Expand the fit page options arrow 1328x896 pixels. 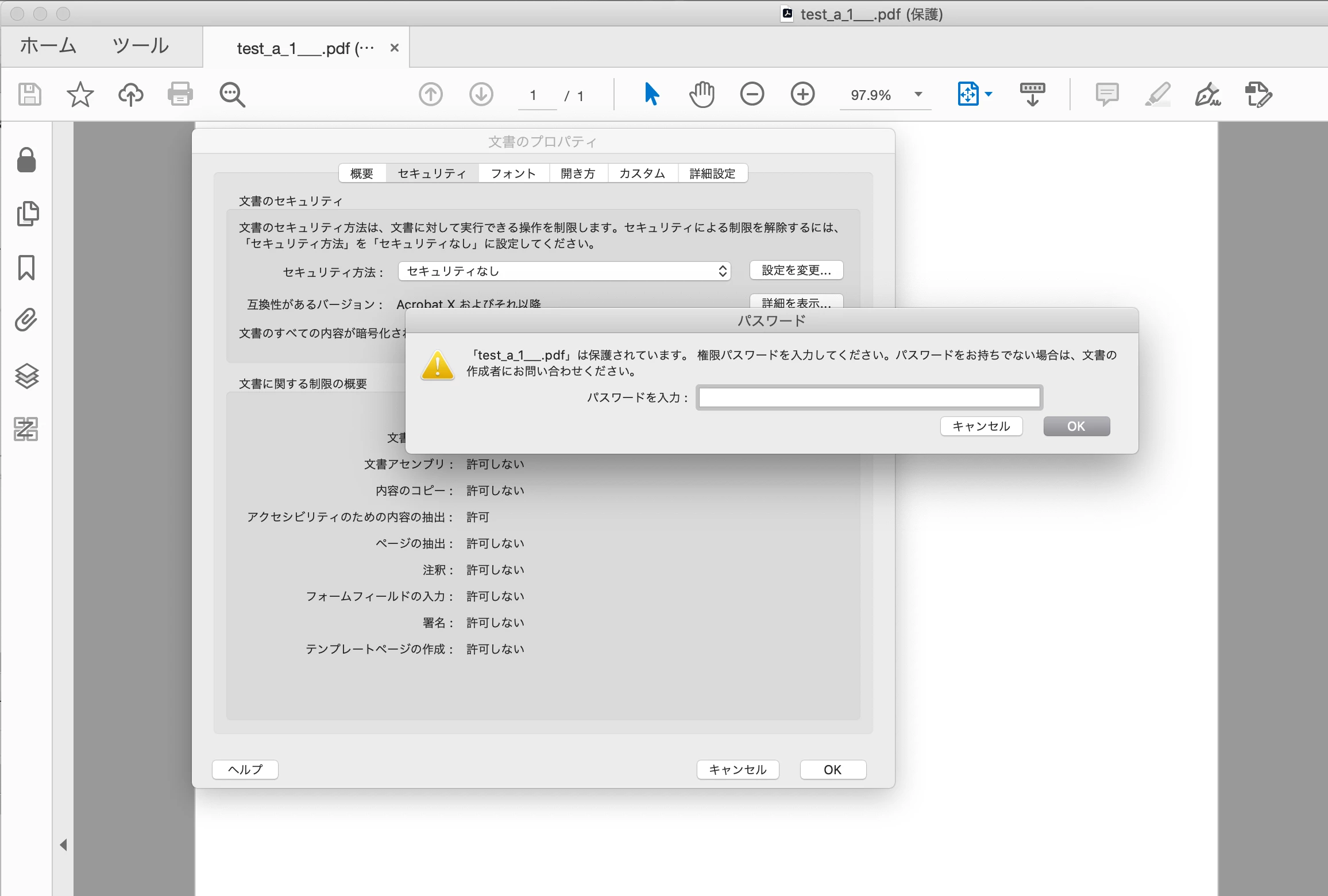point(989,94)
